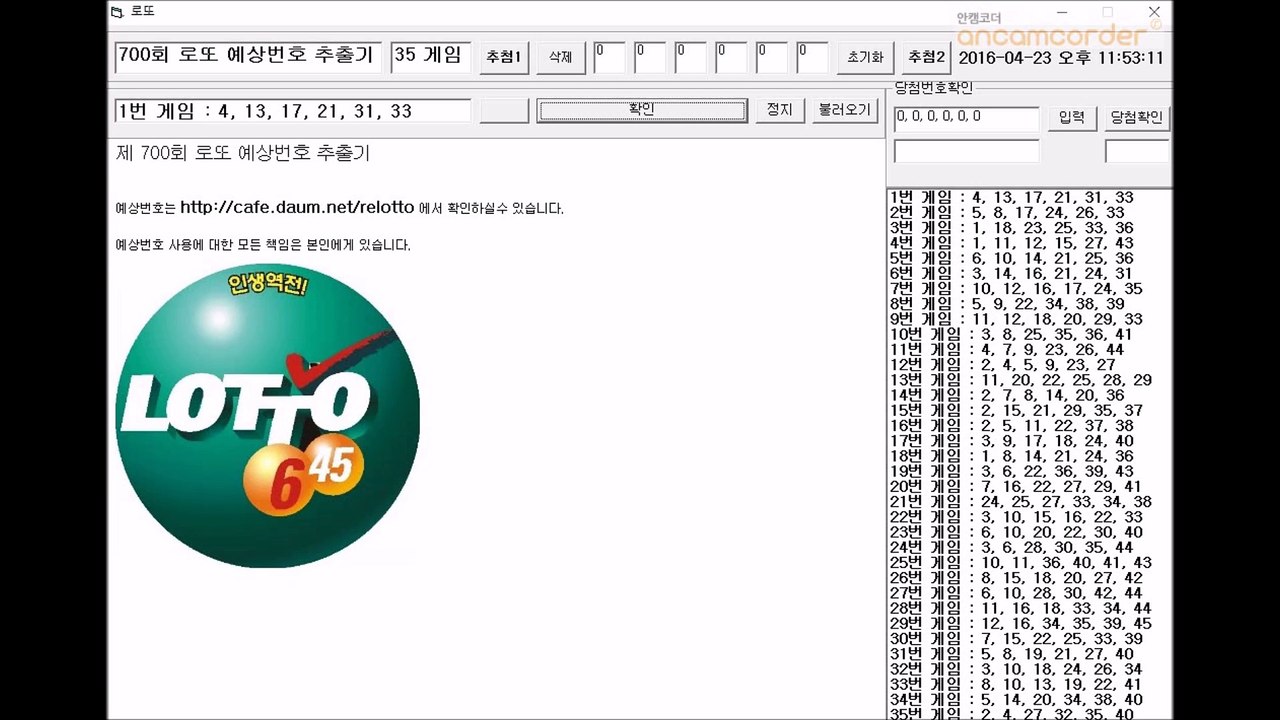Click the 35 게임 count field
Image resolution: width=1280 pixels, height=720 pixels.
coord(431,57)
